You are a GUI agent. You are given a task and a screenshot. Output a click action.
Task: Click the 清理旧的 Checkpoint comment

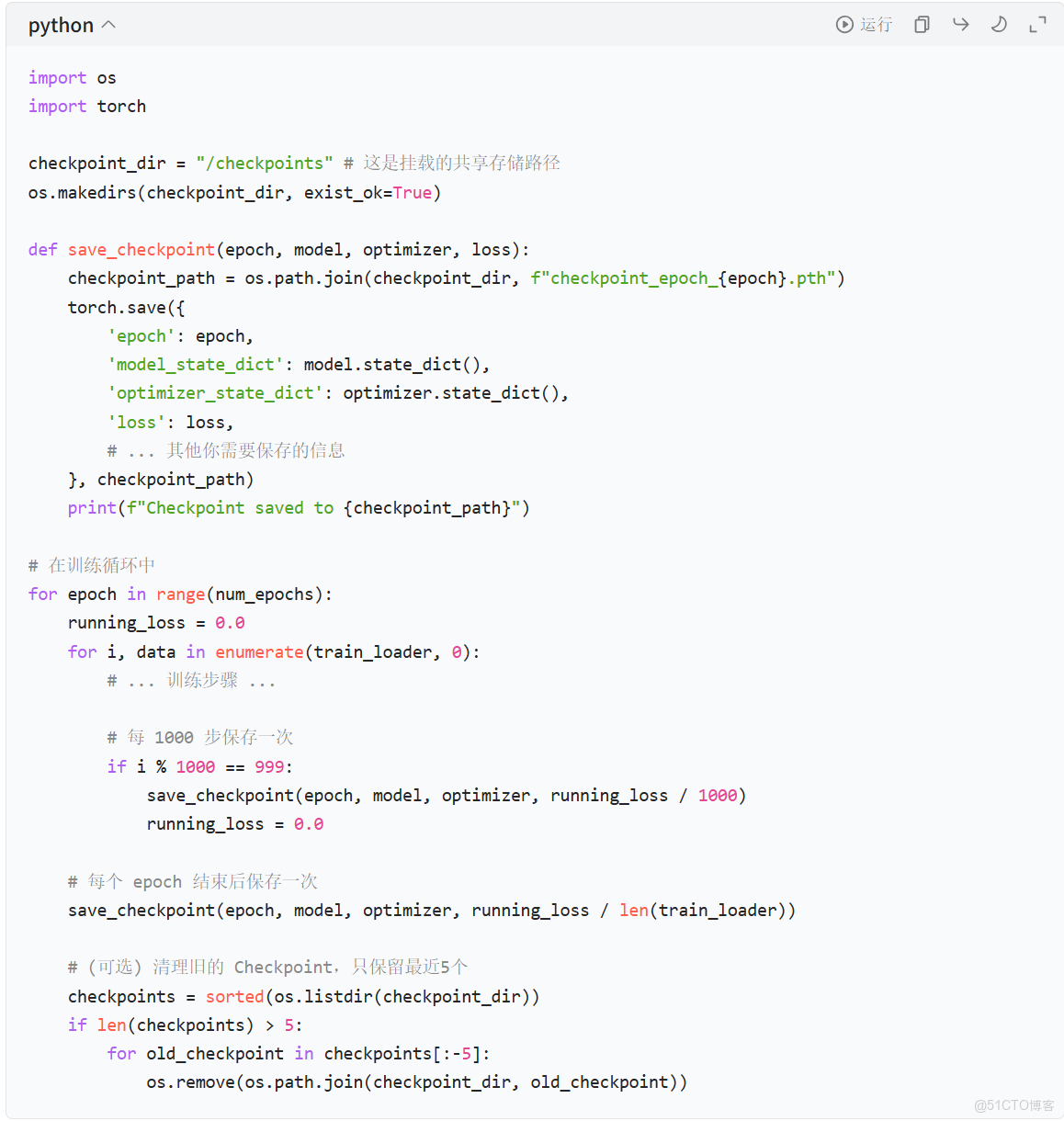(x=268, y=968)
